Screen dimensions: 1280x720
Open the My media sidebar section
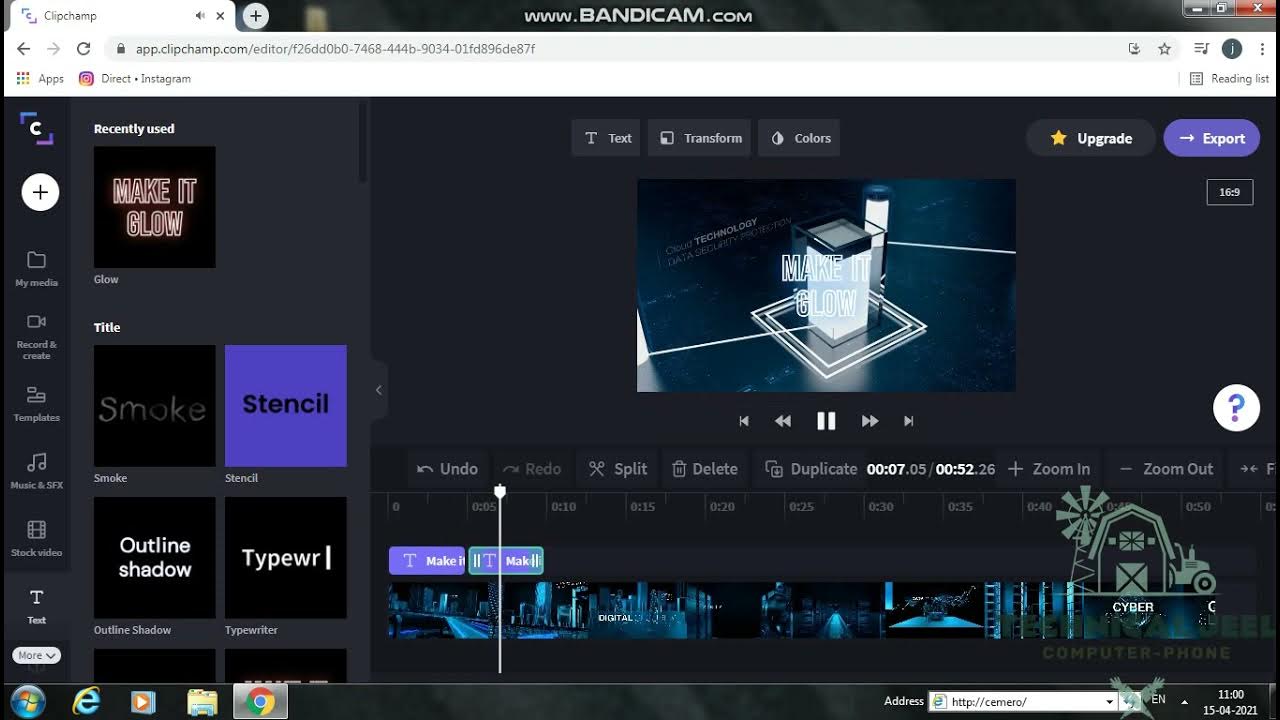coord(36,269)
